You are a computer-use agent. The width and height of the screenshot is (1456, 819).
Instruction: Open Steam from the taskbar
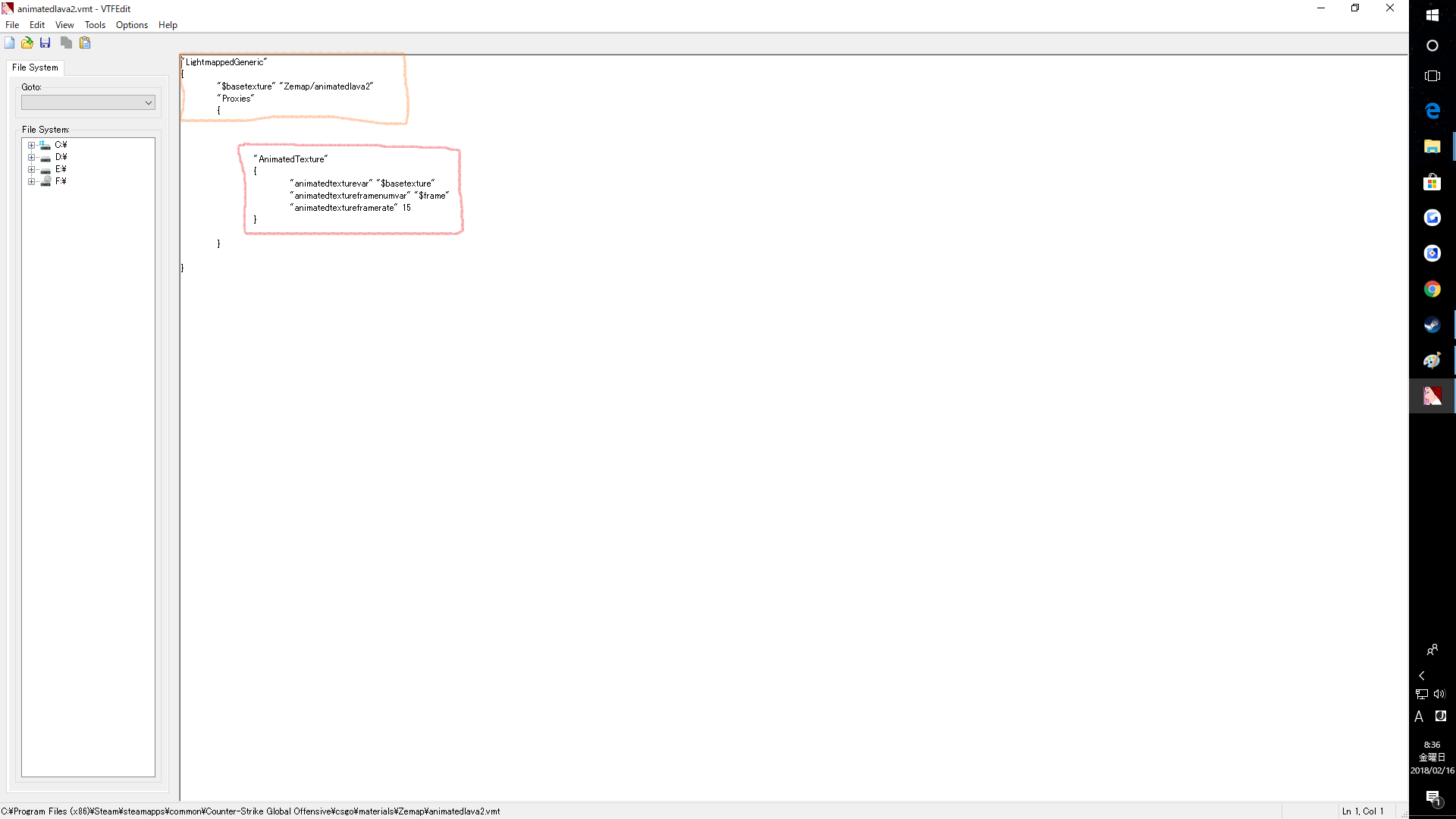point(1432,325)
